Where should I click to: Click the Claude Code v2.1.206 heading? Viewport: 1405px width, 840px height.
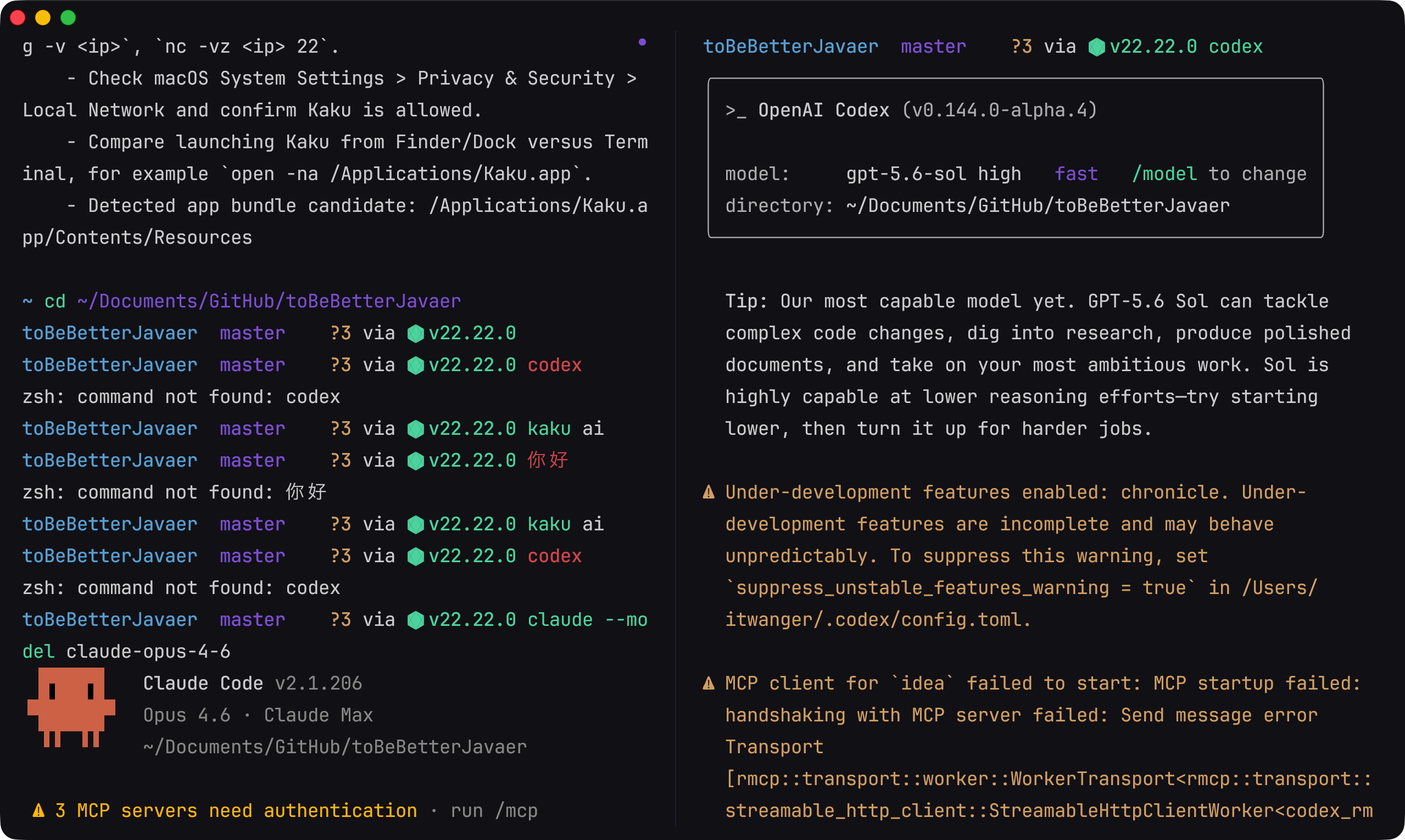tap(253, 683)
